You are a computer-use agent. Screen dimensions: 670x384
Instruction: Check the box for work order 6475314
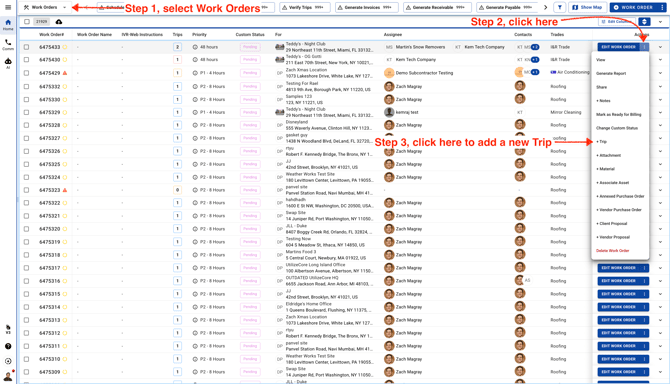26,307
